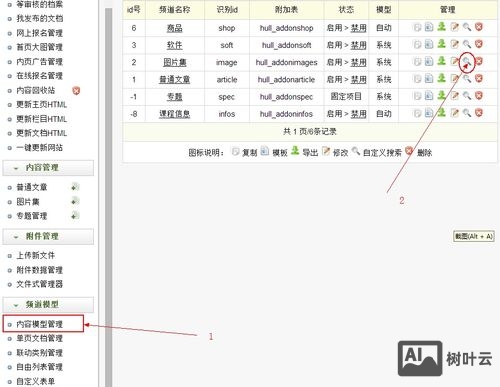
Task: Open 内页广告管理 in the sidebar
Action: (x=40, y=62)
